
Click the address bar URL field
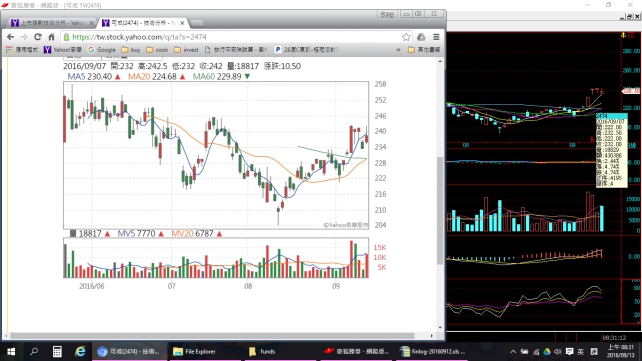[233, 37]
